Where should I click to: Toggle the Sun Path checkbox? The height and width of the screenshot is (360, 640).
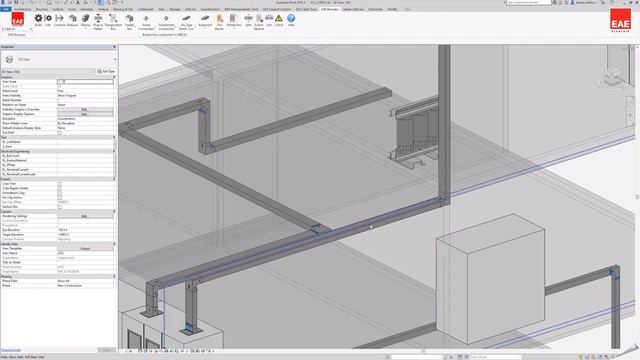60,133
